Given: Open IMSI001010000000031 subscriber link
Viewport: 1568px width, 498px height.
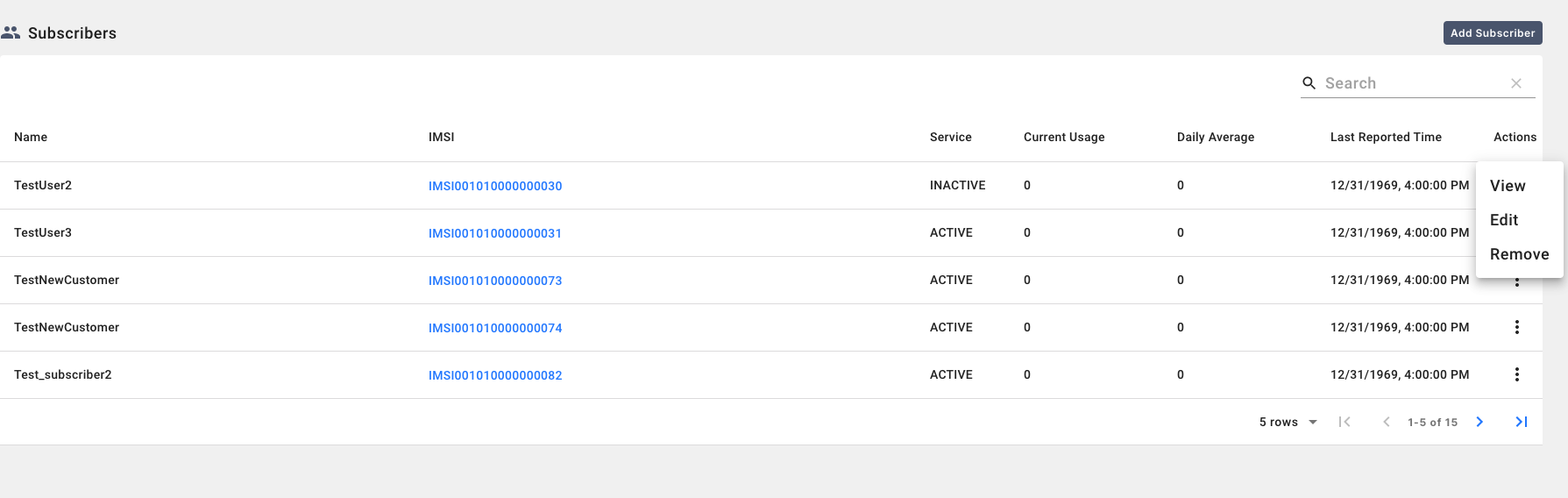Looking at the screenshot, I should click(x=495, y=233).
